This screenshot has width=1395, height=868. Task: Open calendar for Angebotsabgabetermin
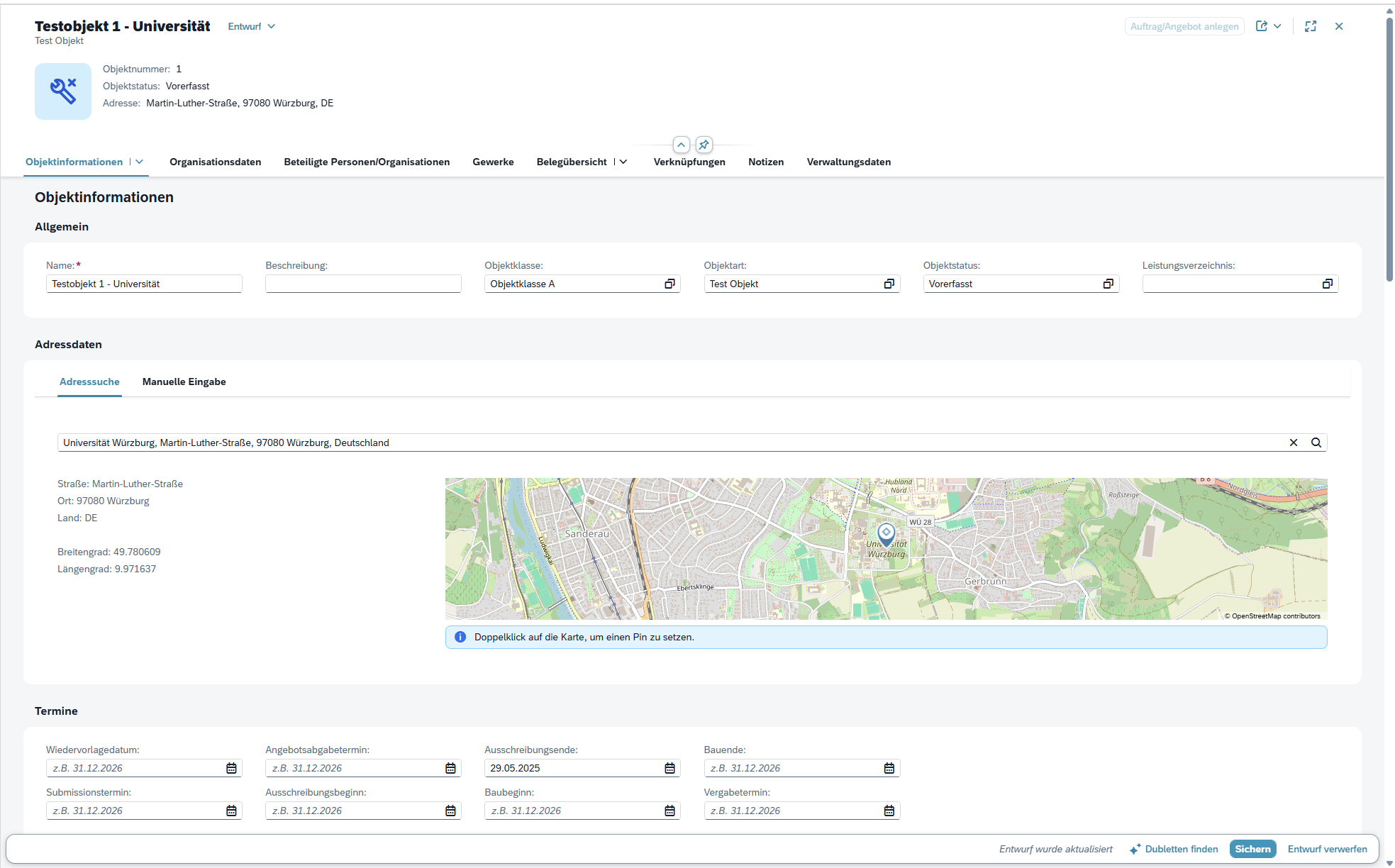point(450,768)
